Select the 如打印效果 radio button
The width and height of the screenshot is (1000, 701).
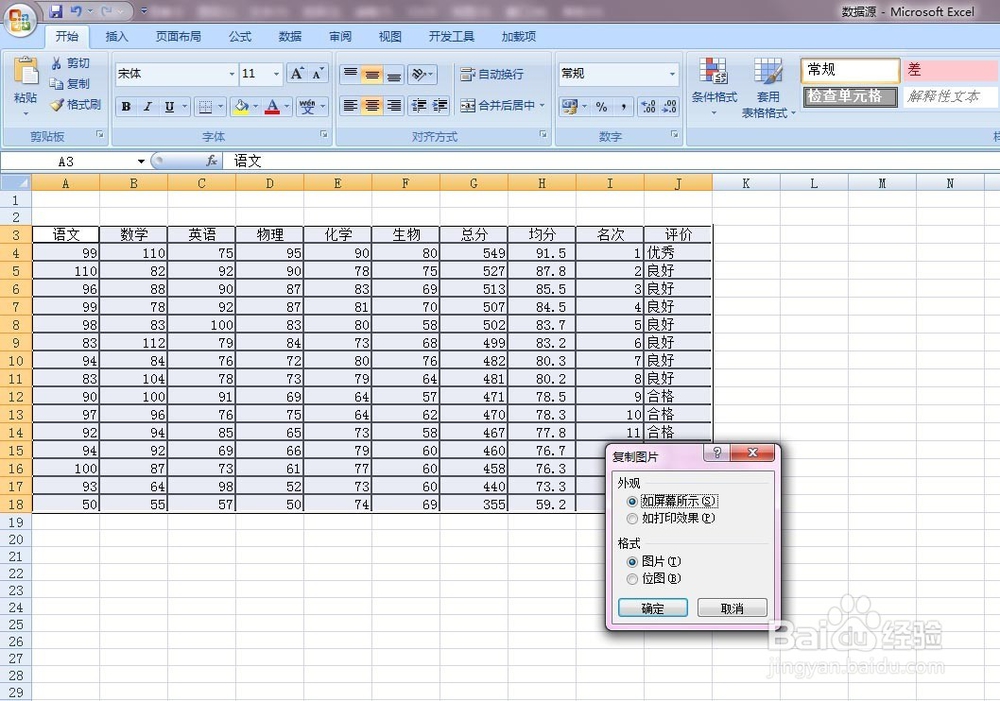click(x=632, y=518)
